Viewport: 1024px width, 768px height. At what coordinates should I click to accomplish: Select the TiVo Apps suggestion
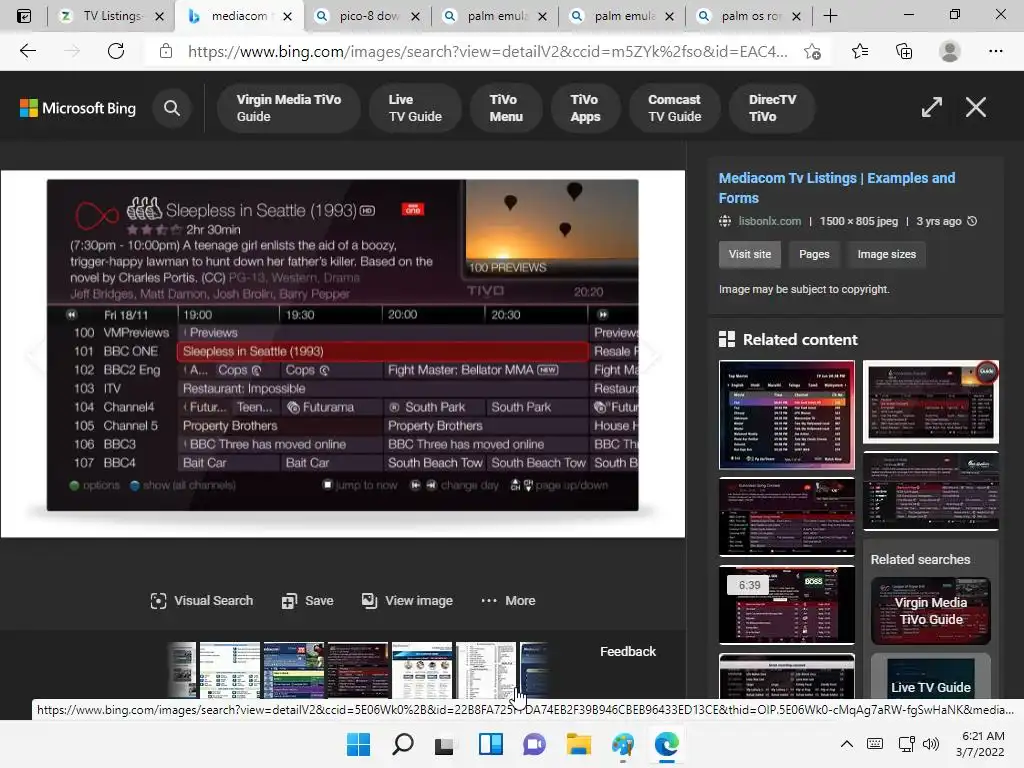(585, 108)
